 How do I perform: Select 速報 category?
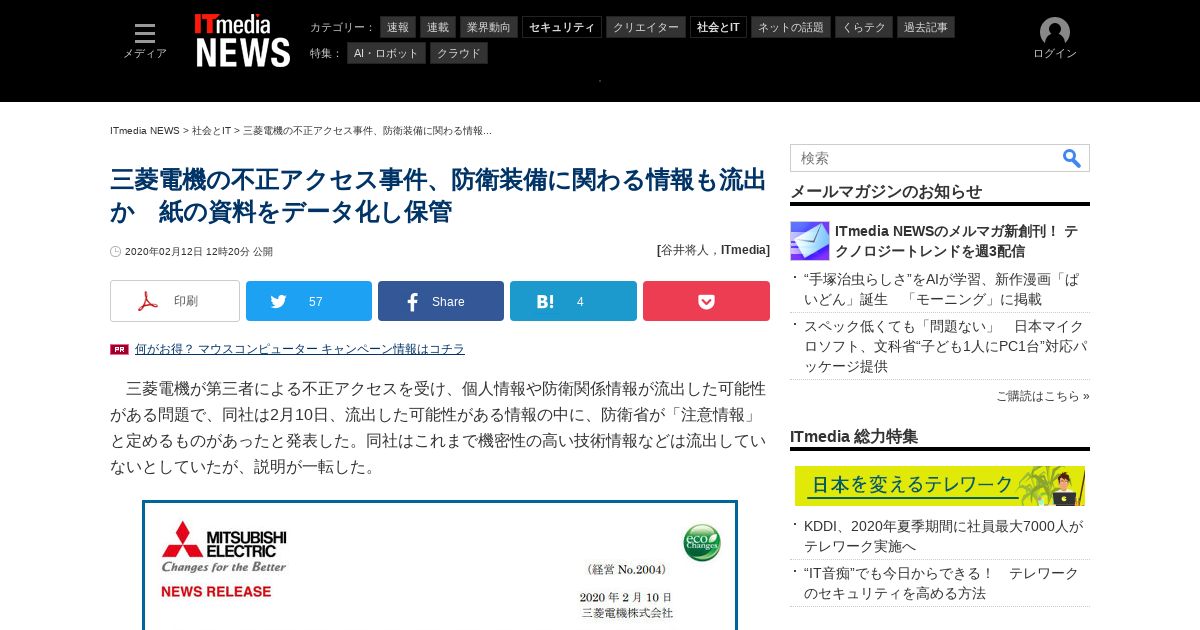click(398, 27)
